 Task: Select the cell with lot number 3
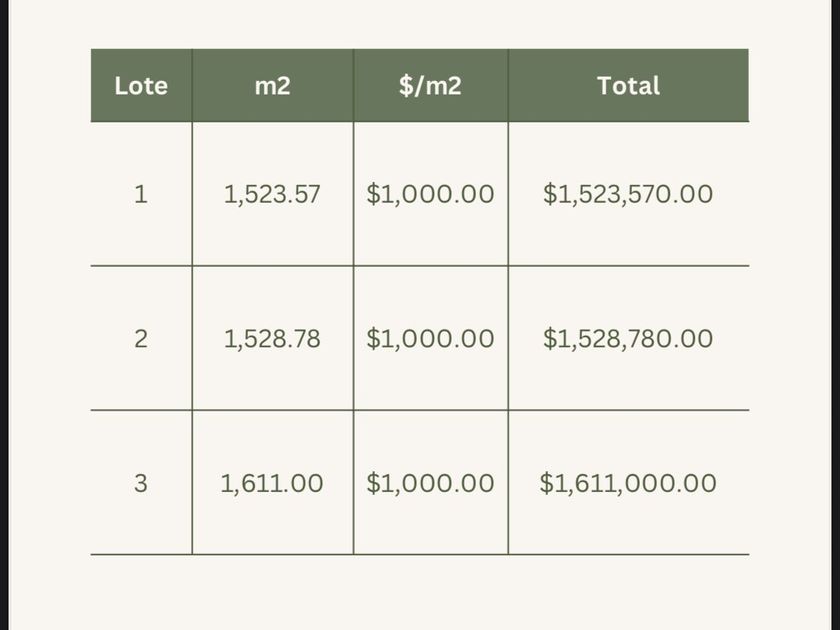[140, 483]
